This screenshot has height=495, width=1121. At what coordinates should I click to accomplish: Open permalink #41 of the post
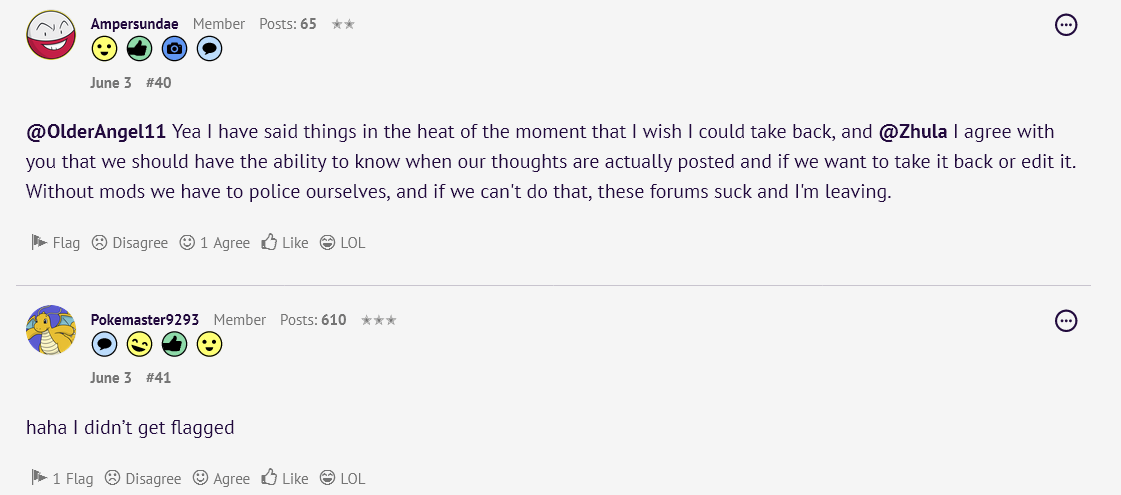click(x=158, y=378)
